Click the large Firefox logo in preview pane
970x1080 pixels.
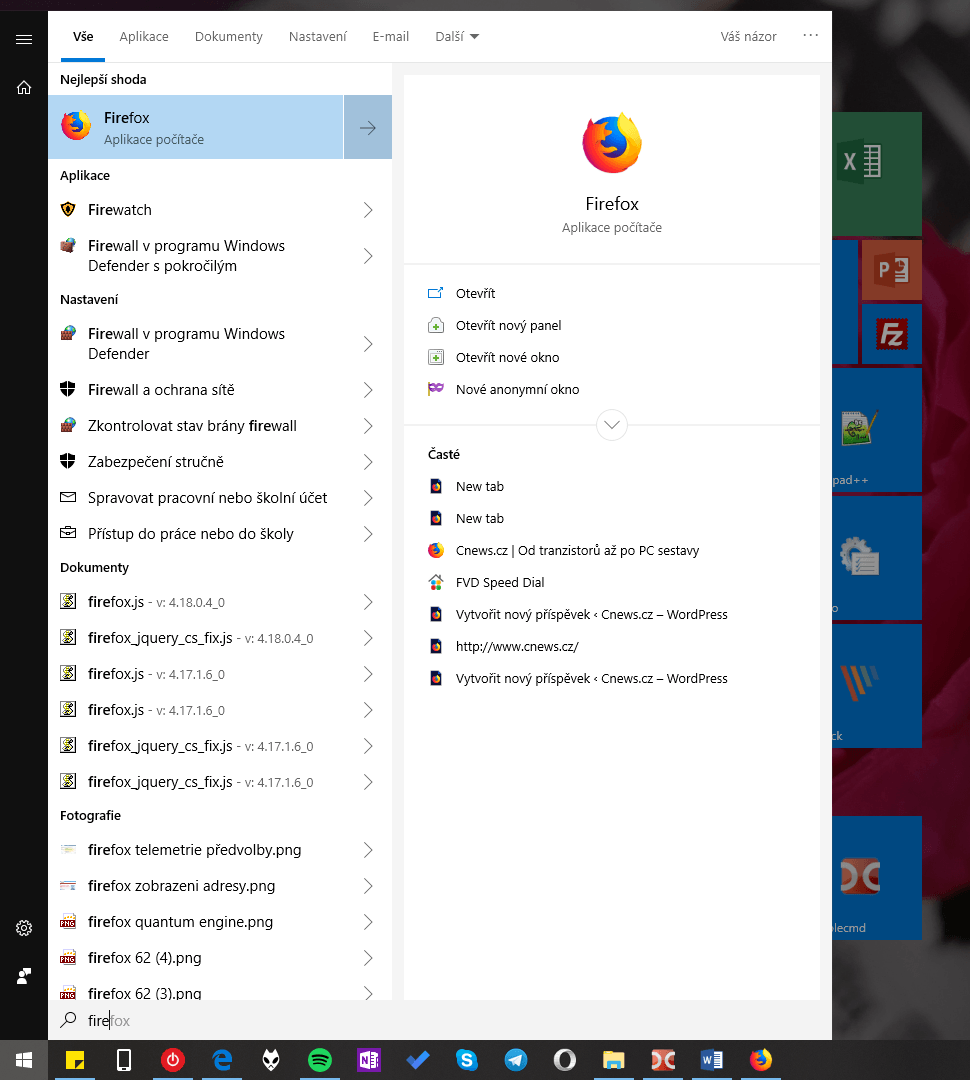click(612, 143)
